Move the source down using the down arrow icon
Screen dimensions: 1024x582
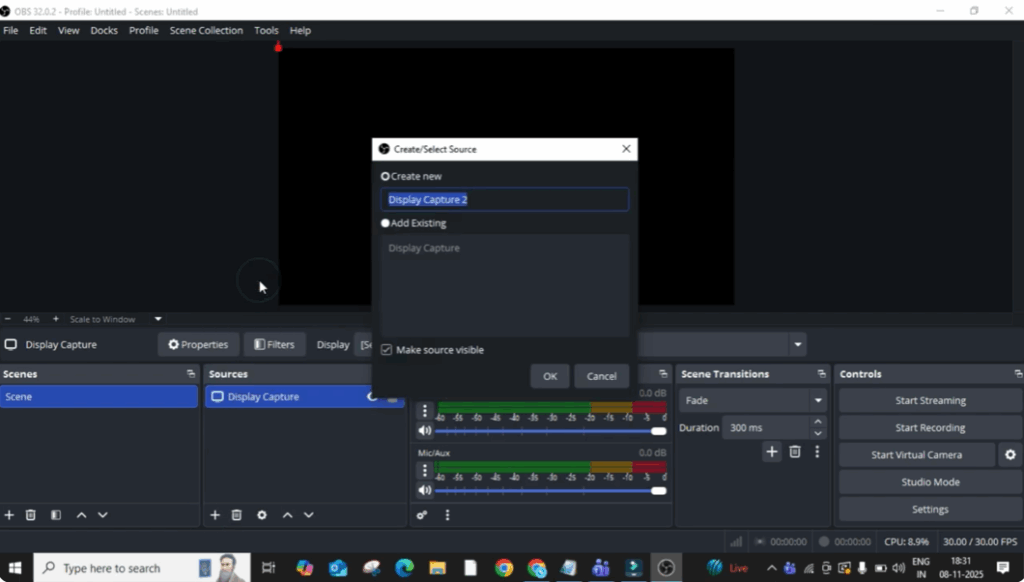click(x=309, y=515)
